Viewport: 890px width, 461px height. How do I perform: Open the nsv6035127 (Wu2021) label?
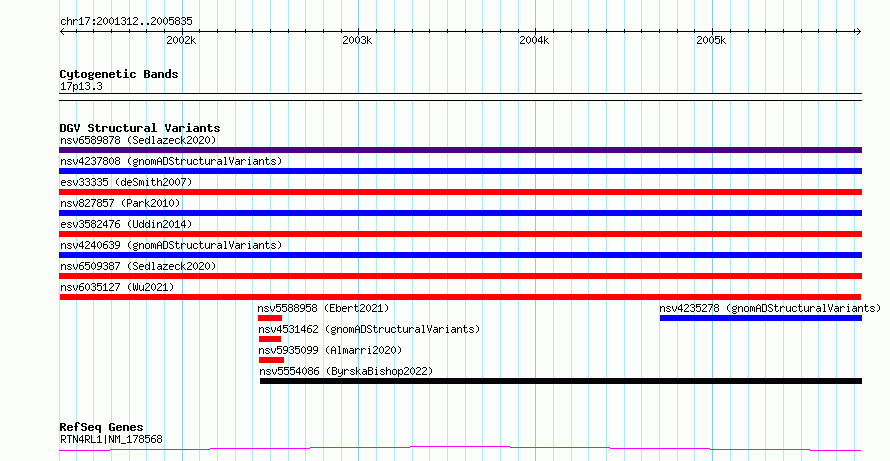(x=117, y=287)
